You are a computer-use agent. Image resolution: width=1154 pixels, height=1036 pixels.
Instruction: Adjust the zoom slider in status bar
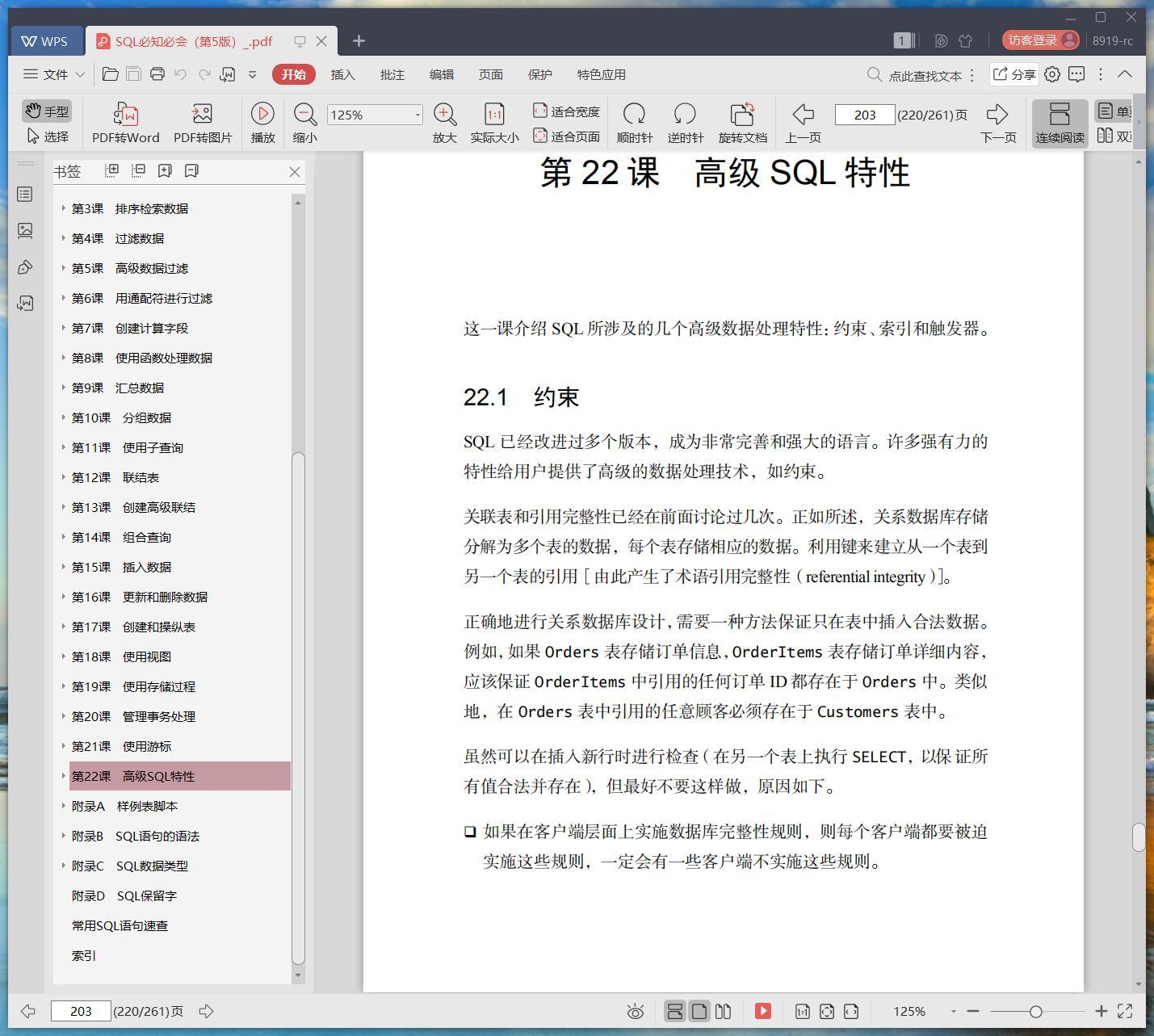(1036, 1011)
